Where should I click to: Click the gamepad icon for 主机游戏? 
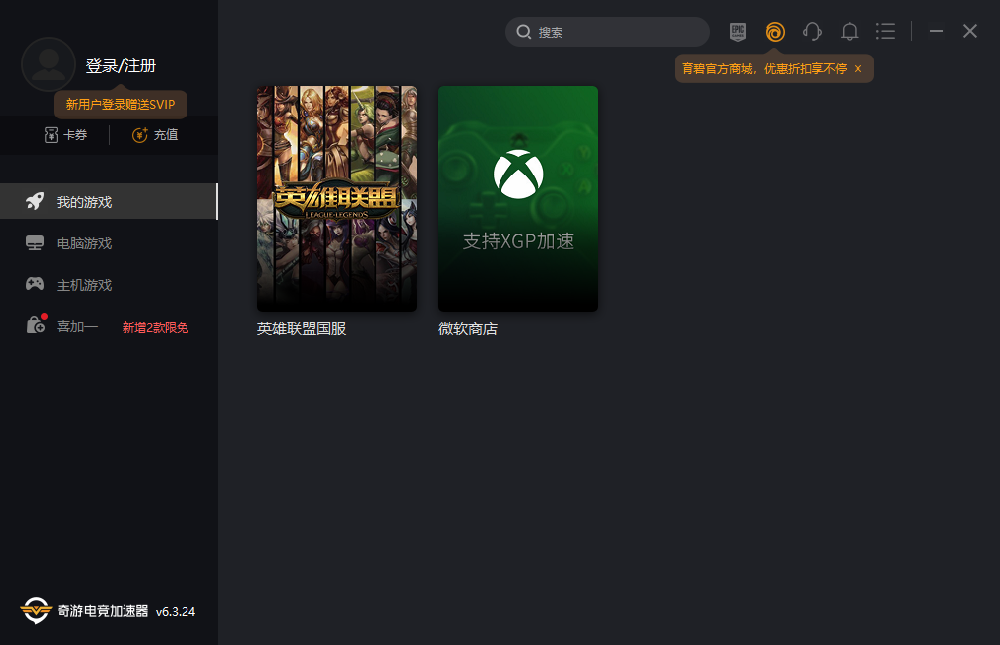[35, 284]
